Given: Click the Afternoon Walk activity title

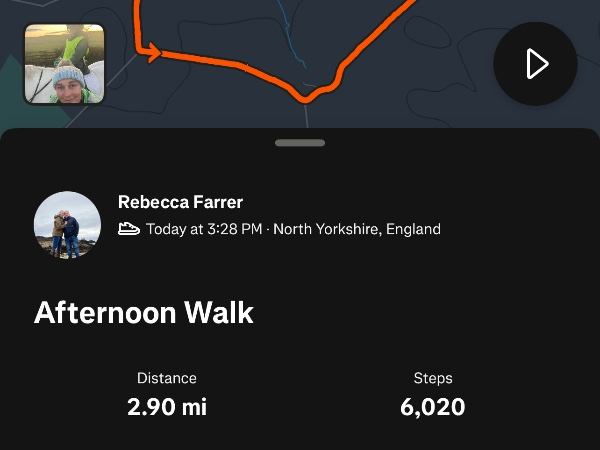Looking at the screenshot, I should click(144, 313).
